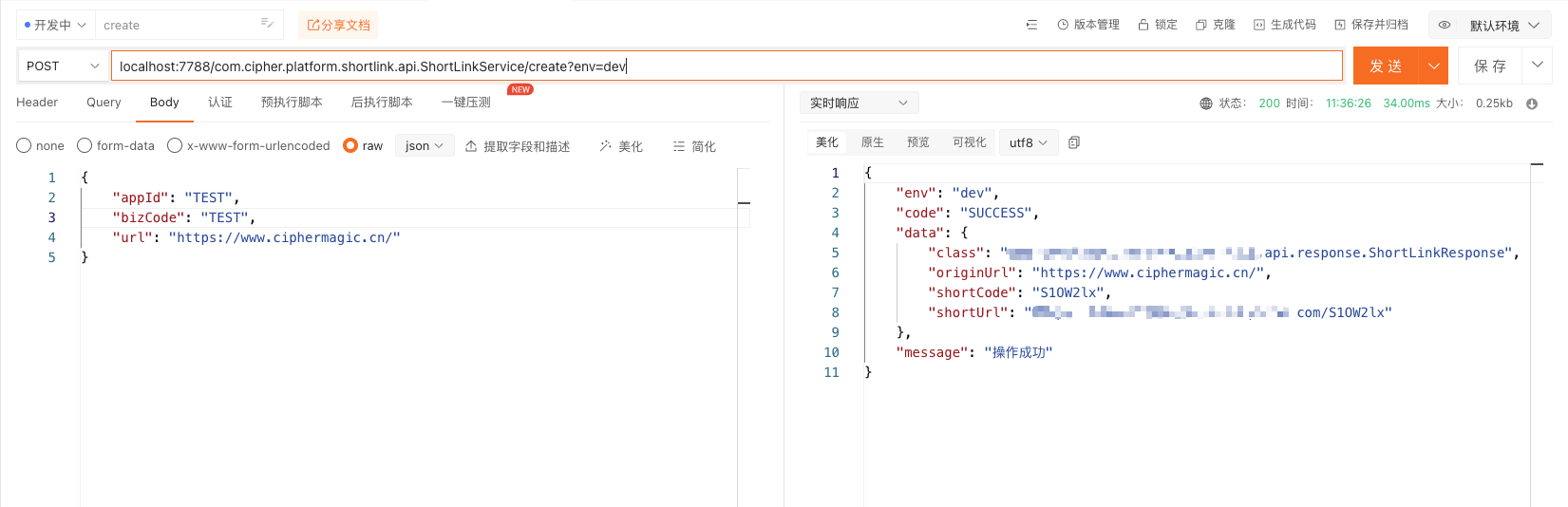Click the "shortCode": "S1OW2lx" response line
The width and height of the screenshot is (1568, 507).
point(1019,292)
